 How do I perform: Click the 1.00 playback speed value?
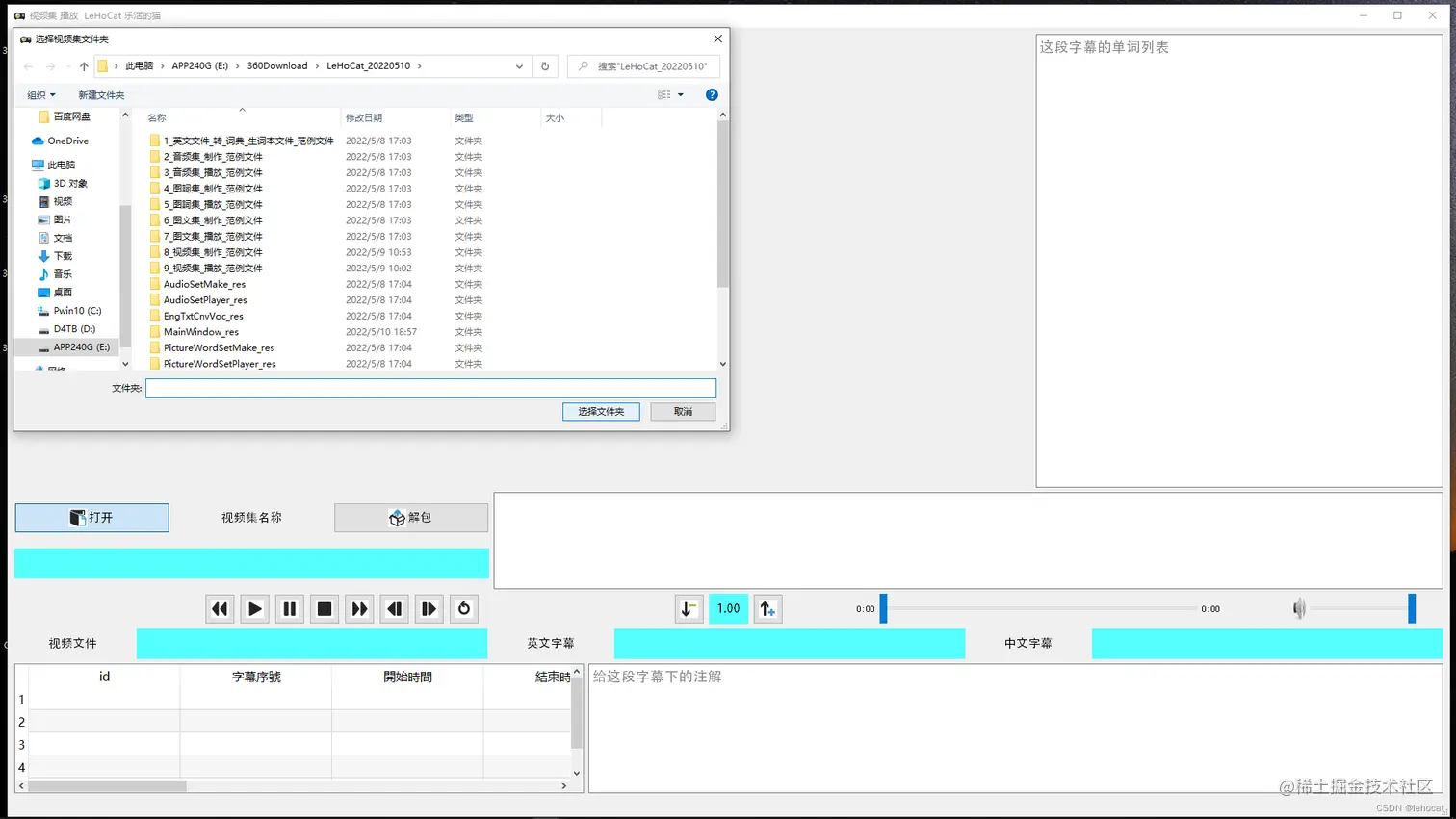728,609
